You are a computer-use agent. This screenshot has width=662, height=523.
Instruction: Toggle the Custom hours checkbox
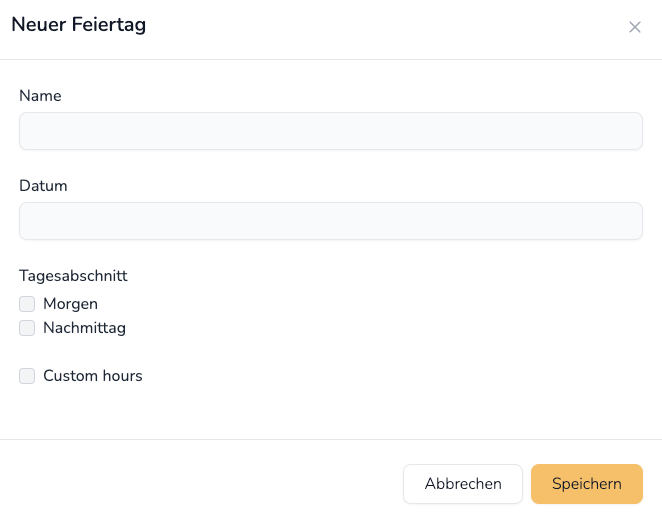[27, 376]
